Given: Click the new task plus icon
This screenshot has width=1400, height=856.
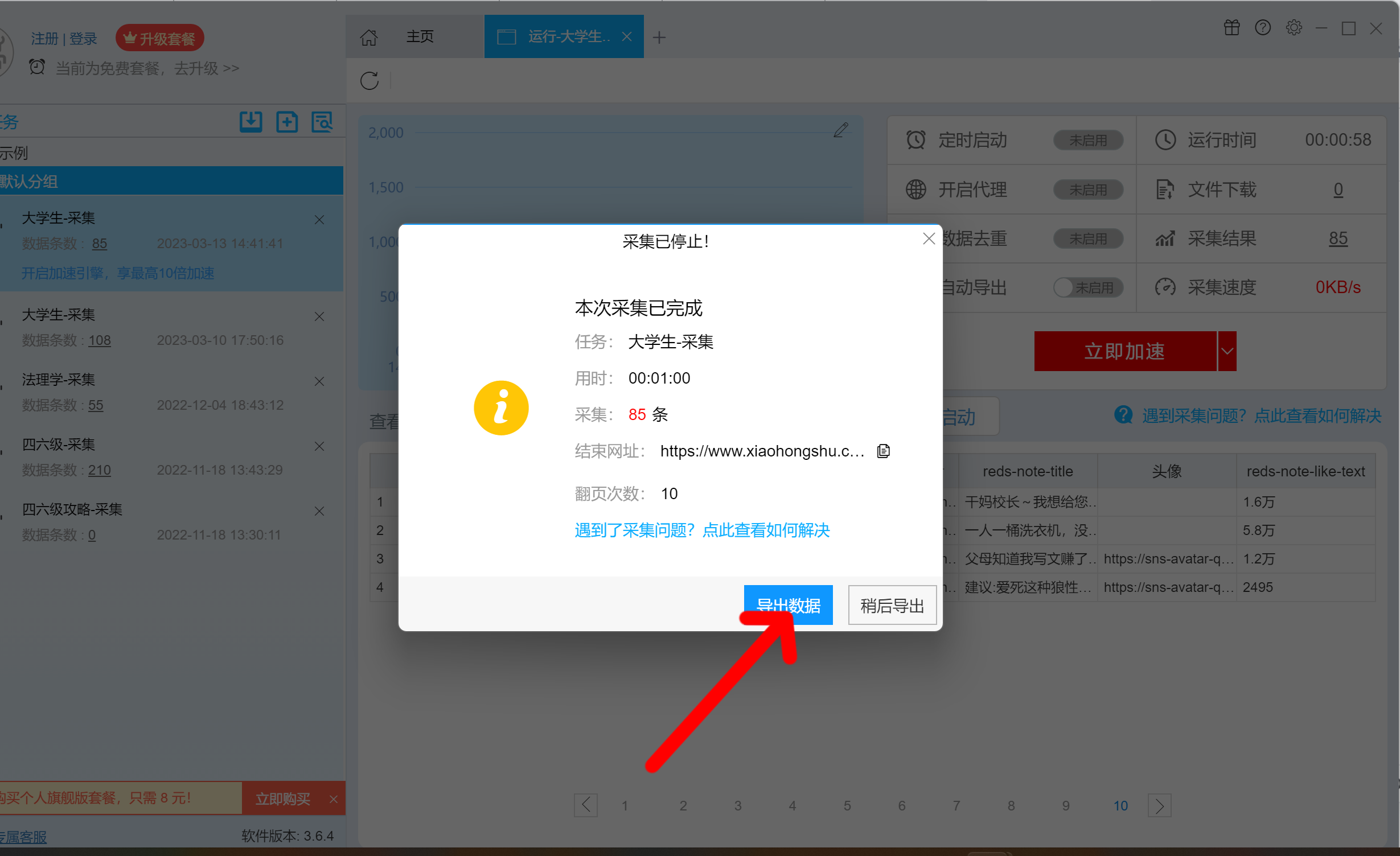Looking at the screenshot, I should (x=287, y=122).
